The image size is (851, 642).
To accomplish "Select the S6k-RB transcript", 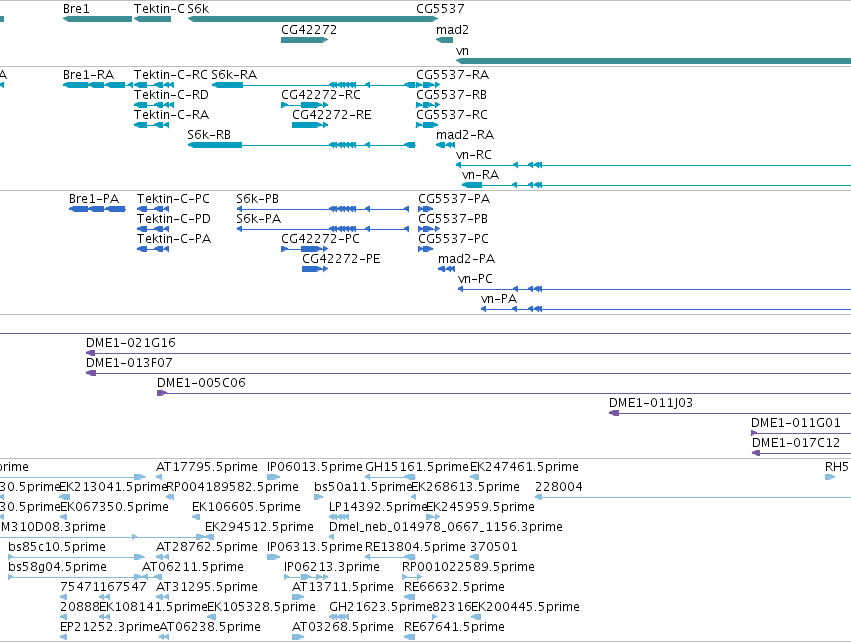I will coord(302,145).
